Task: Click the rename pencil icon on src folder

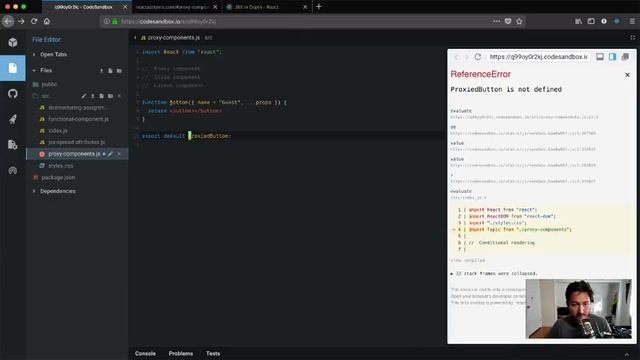Action: click(x=84, y=96)
